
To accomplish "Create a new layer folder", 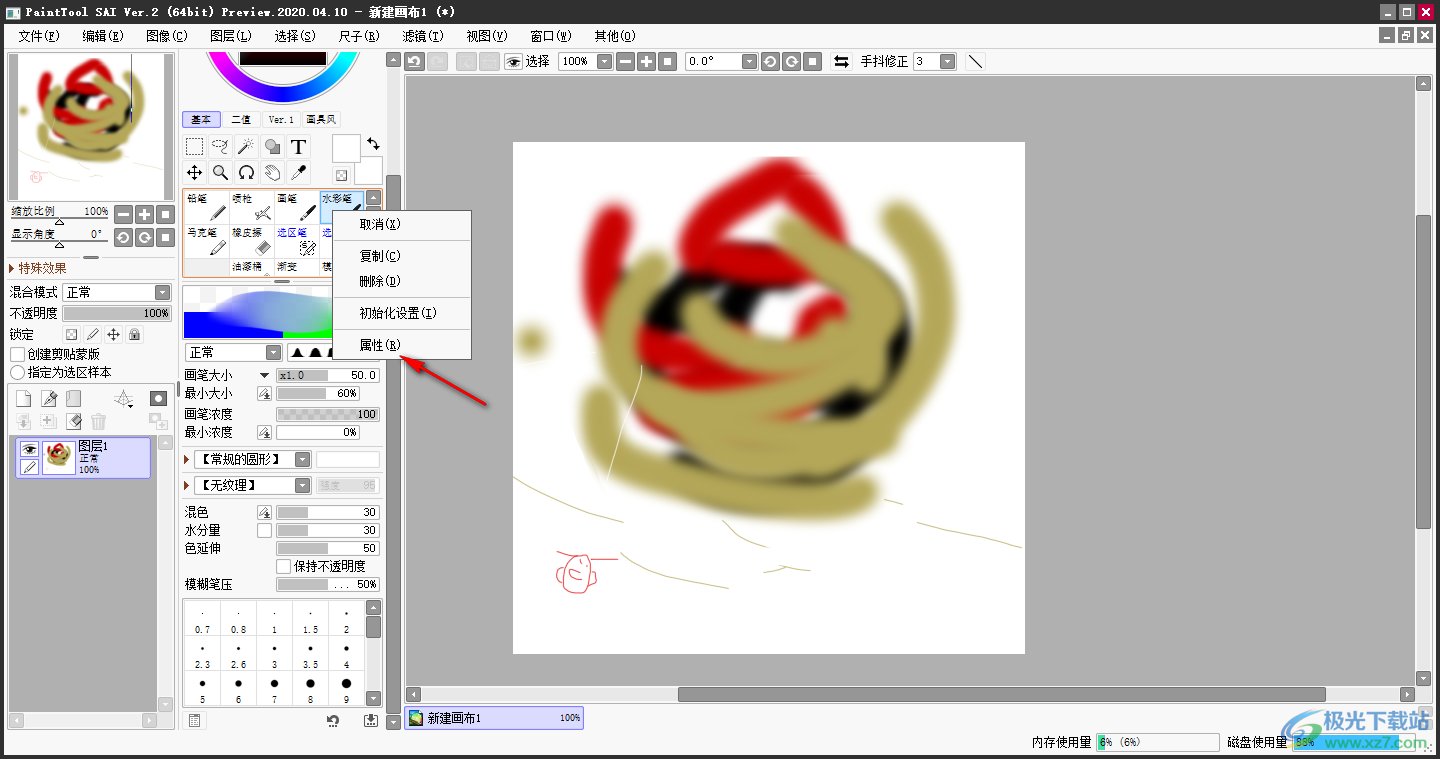I will tap(74, 398).
